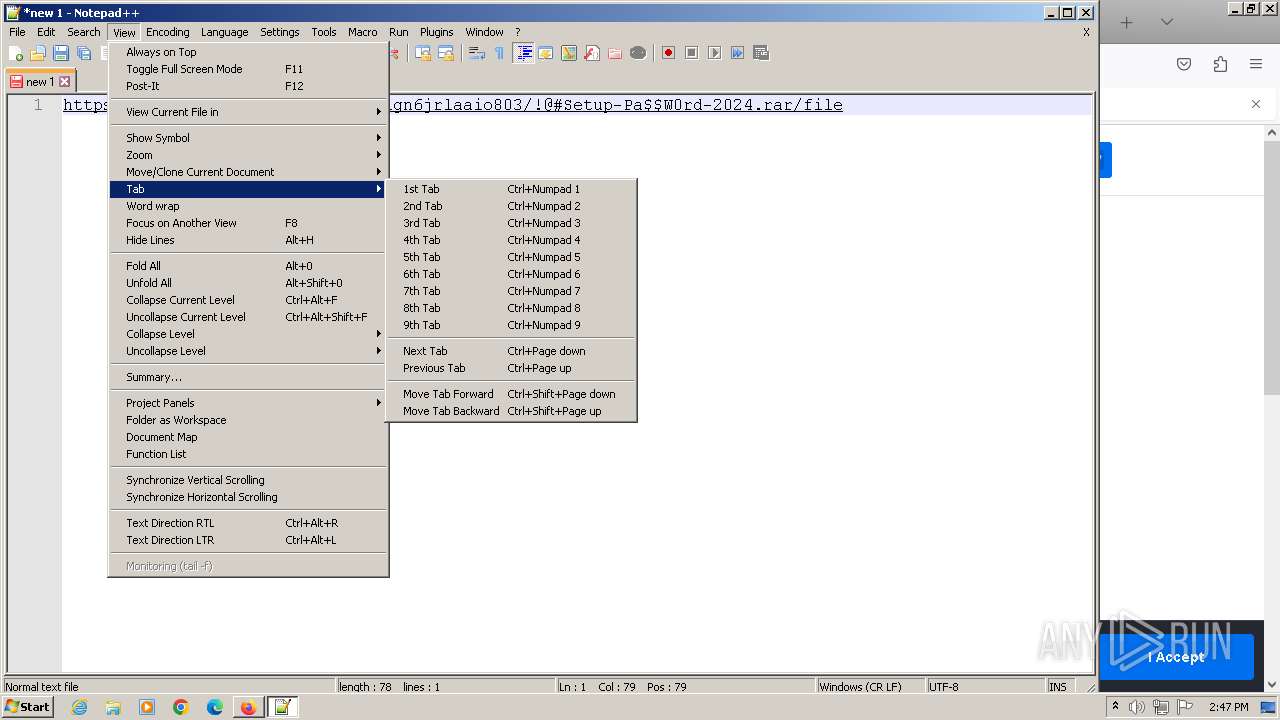
Task: Open Google Chrome from taskbar
Action: tap(181, 707)
